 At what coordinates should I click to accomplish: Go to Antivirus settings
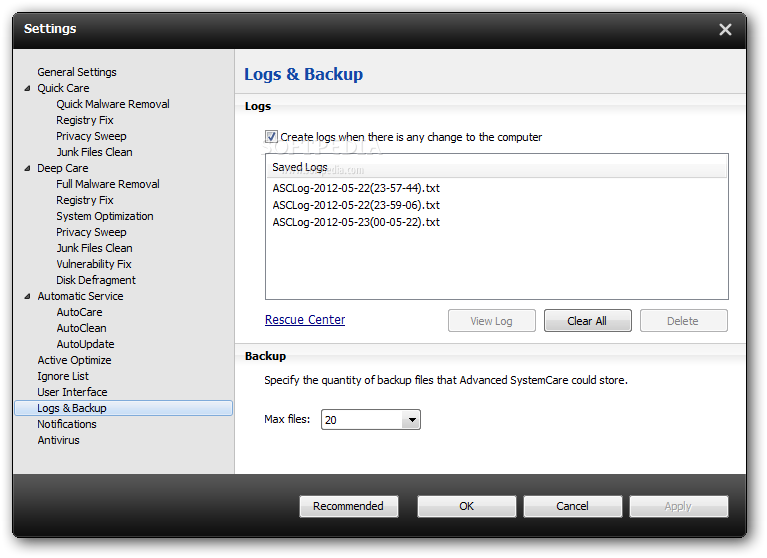pyautogui.click(x=58, y=440)
